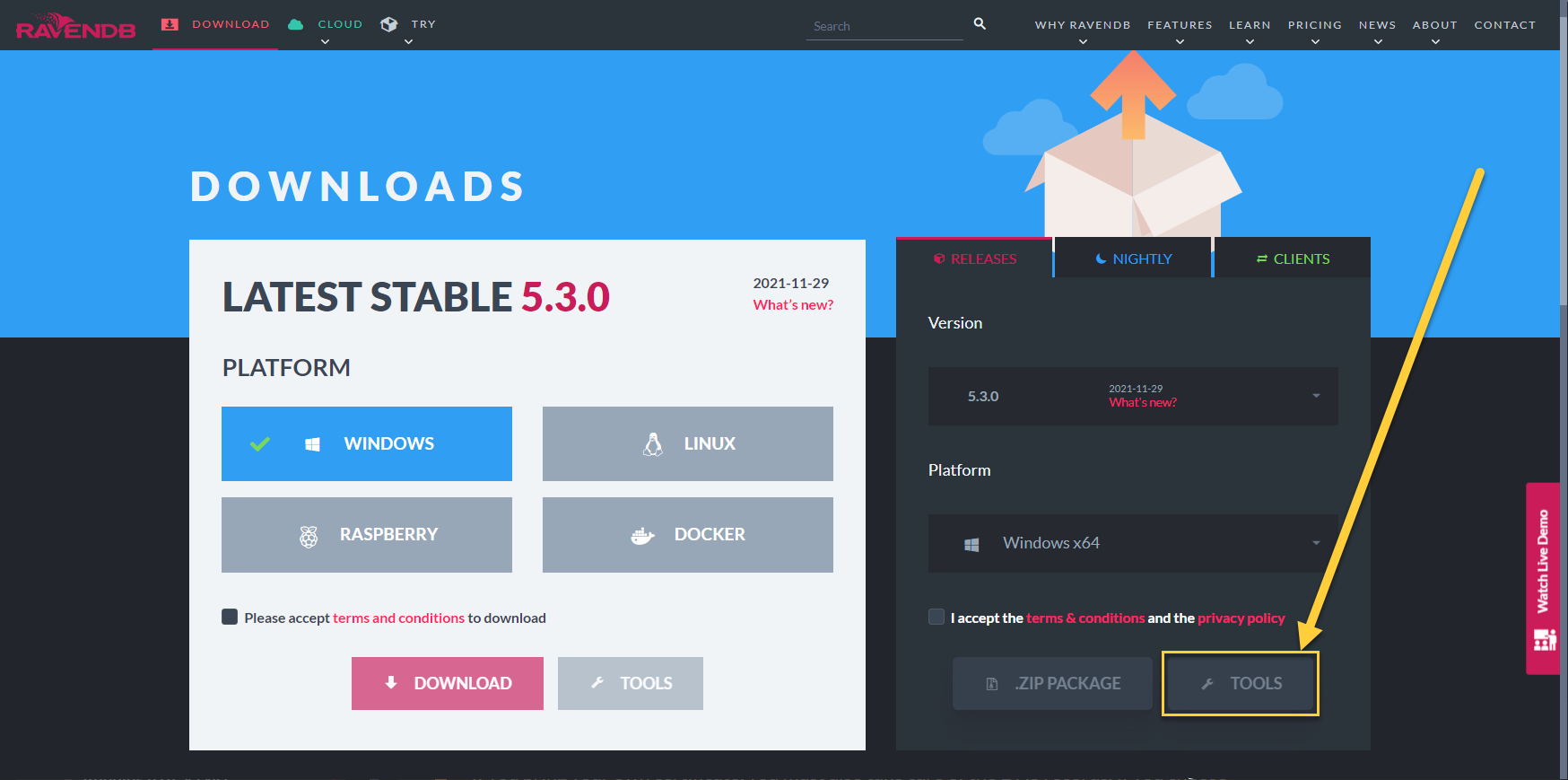Click the box icon on RELEASES tab
Image resolution: width=1568 pixels, height=780 pixels.
[939, 259]
